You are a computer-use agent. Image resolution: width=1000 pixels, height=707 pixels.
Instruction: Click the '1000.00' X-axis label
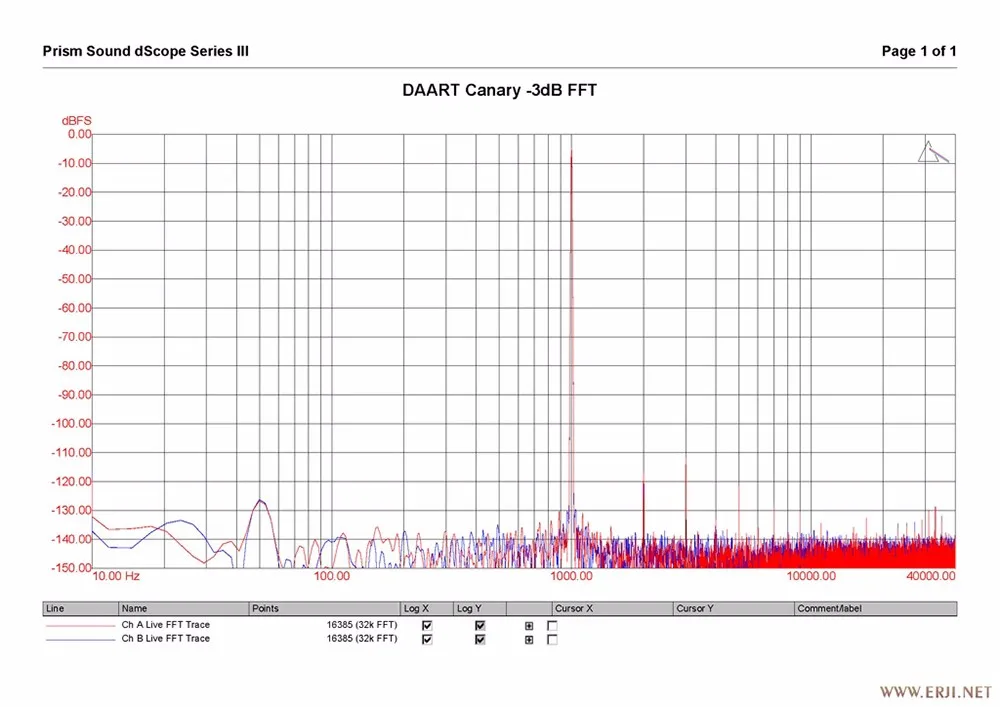coord(571,576)
